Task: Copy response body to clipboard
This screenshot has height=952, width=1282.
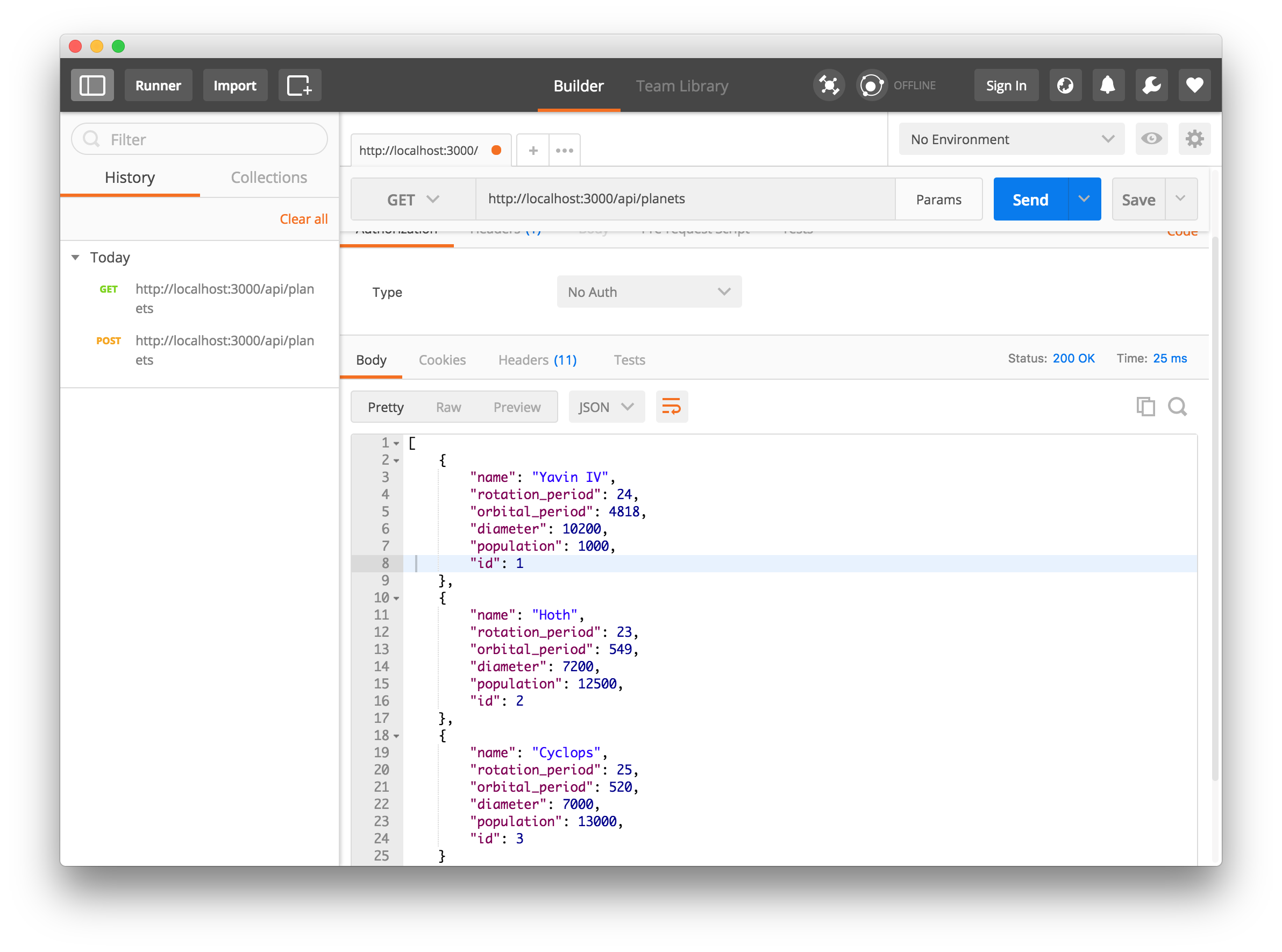Action: click(1145, 407)
